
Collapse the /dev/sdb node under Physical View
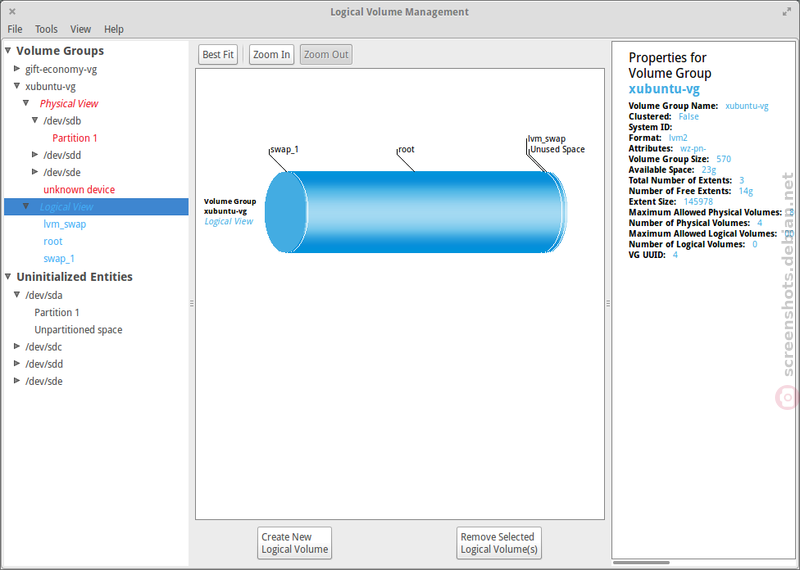35,120
